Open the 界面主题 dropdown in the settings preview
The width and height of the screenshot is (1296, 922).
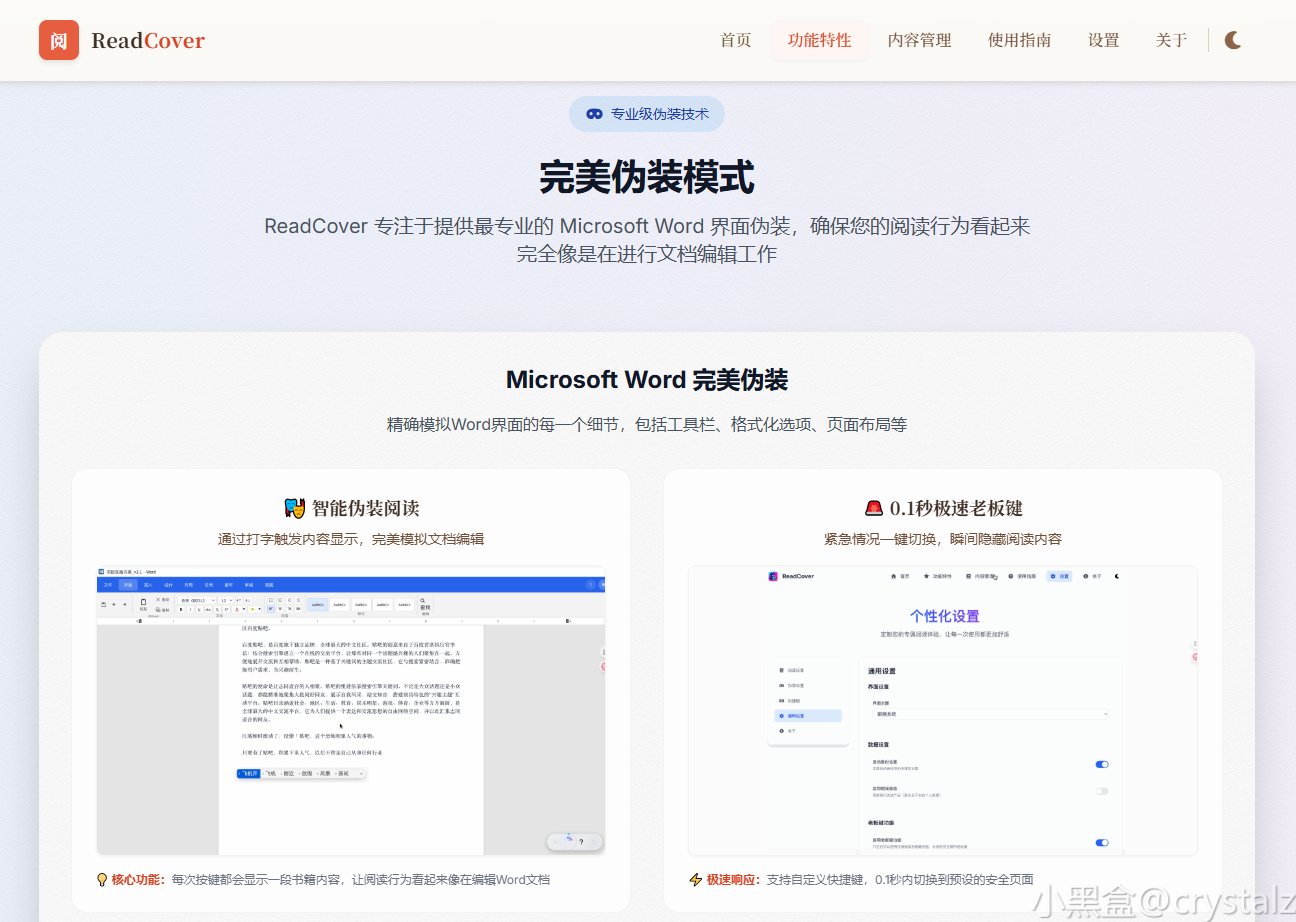tap(990, 714)
